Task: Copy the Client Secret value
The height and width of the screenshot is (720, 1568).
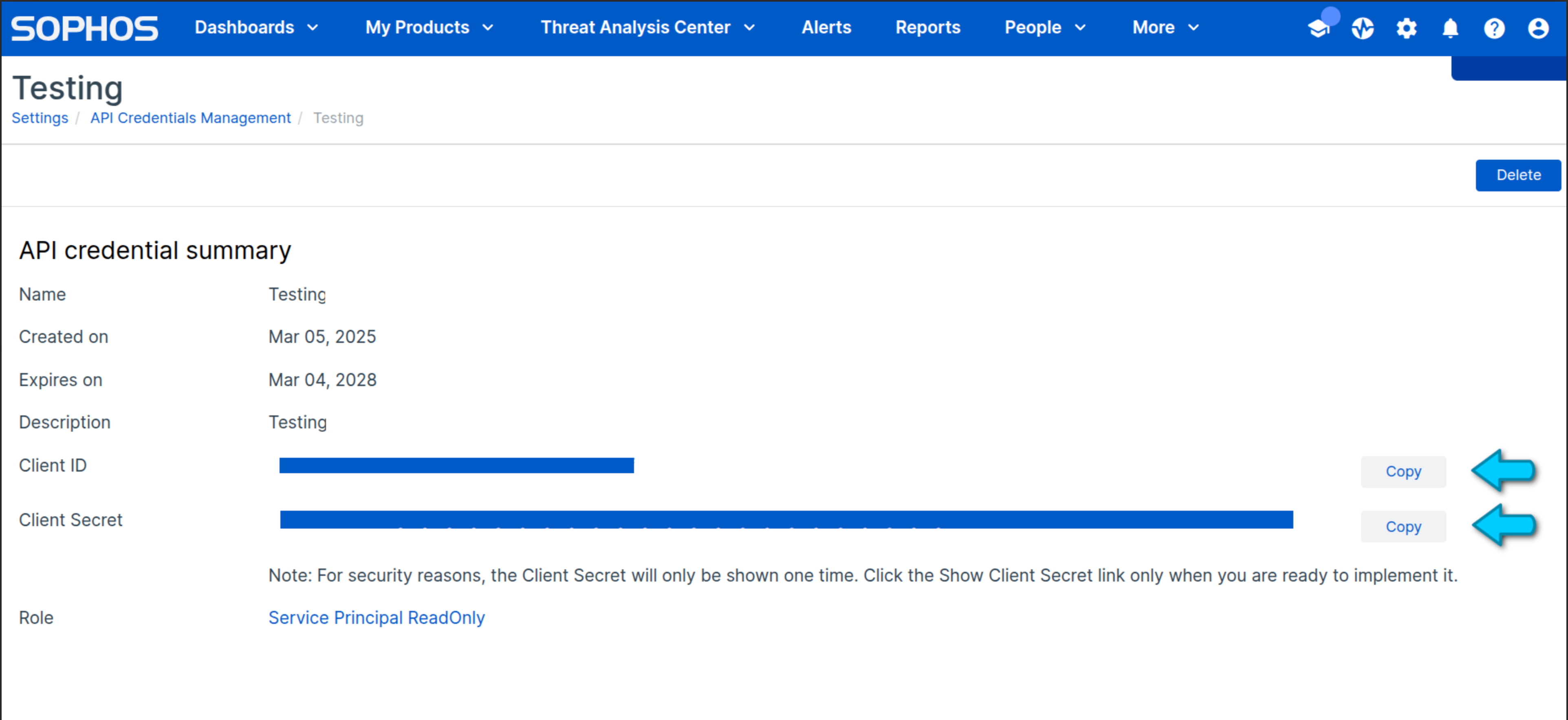Action: [1403, 527]
